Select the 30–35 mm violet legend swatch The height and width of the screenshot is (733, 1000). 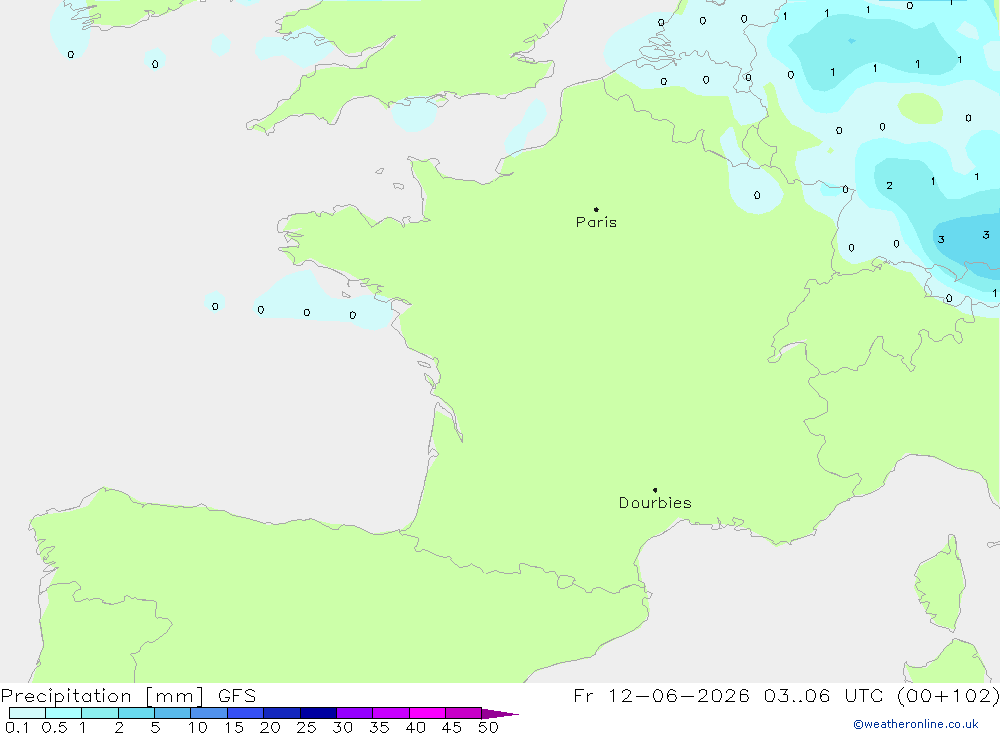click(x=355, y=713)
